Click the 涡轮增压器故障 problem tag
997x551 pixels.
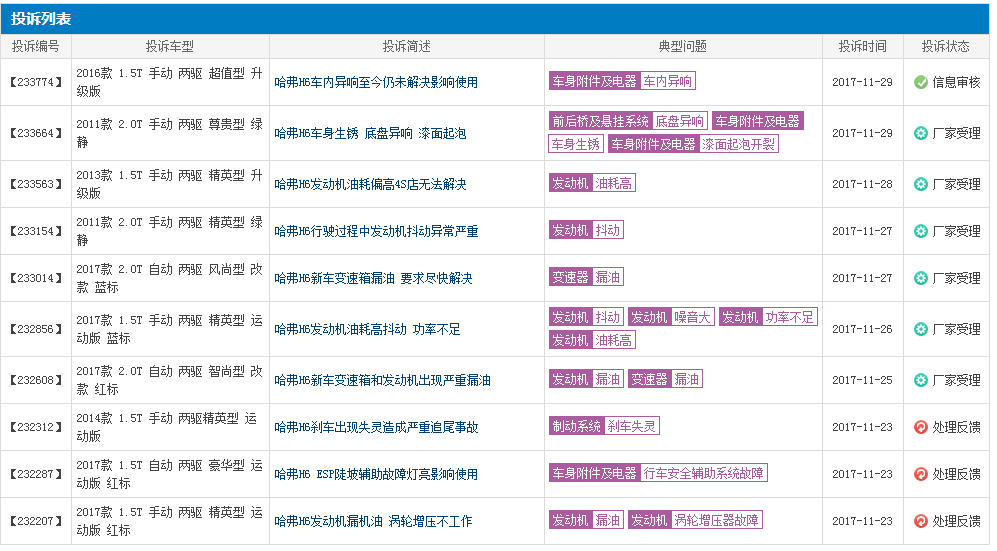716,520
